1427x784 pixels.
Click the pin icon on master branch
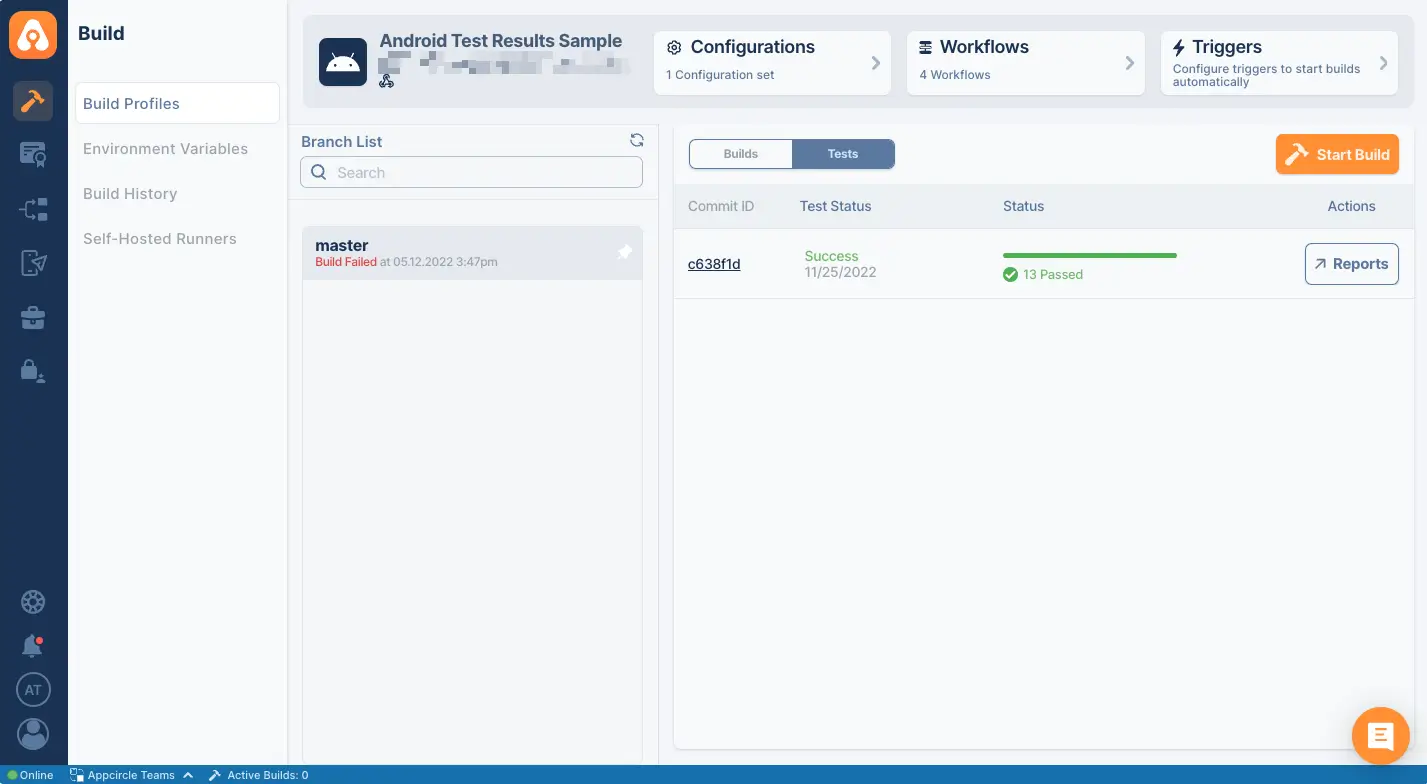[624, 253]
